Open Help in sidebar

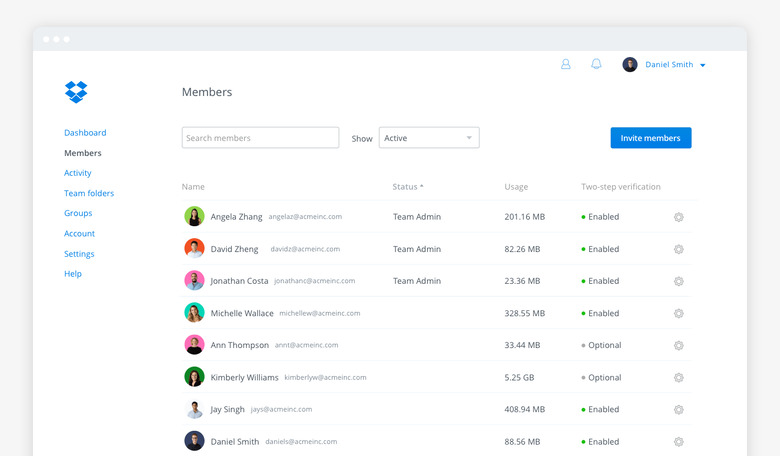pos(73,274)
